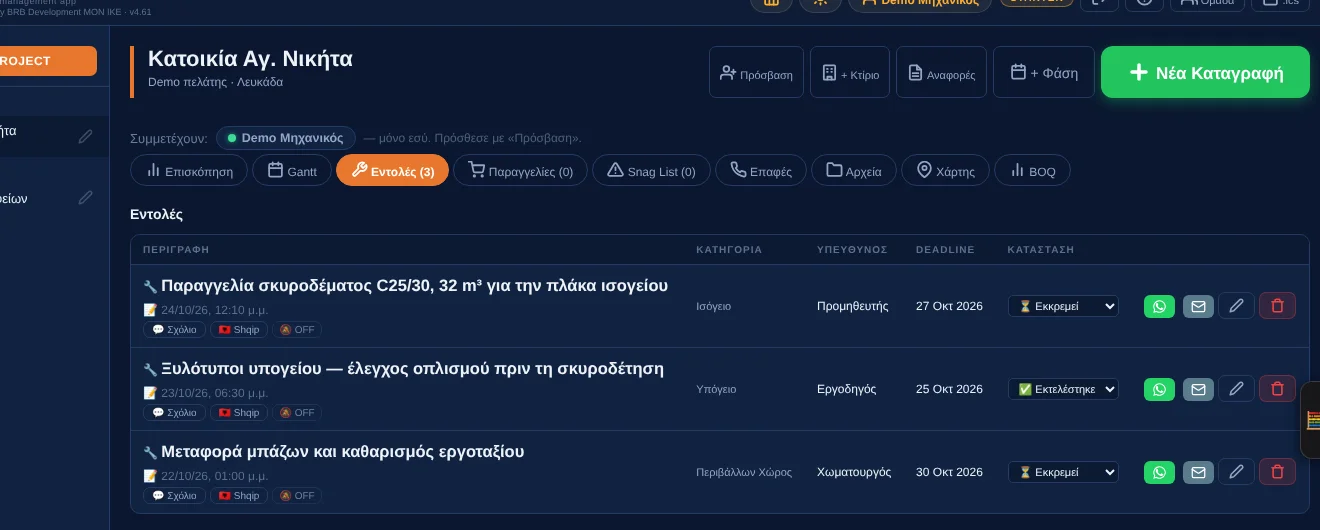The width and height of the screenshot is (1320, 530).
Task: Share Ξυλότυποι υπογείου task on WhatsApp
Action: [1159, 389]
